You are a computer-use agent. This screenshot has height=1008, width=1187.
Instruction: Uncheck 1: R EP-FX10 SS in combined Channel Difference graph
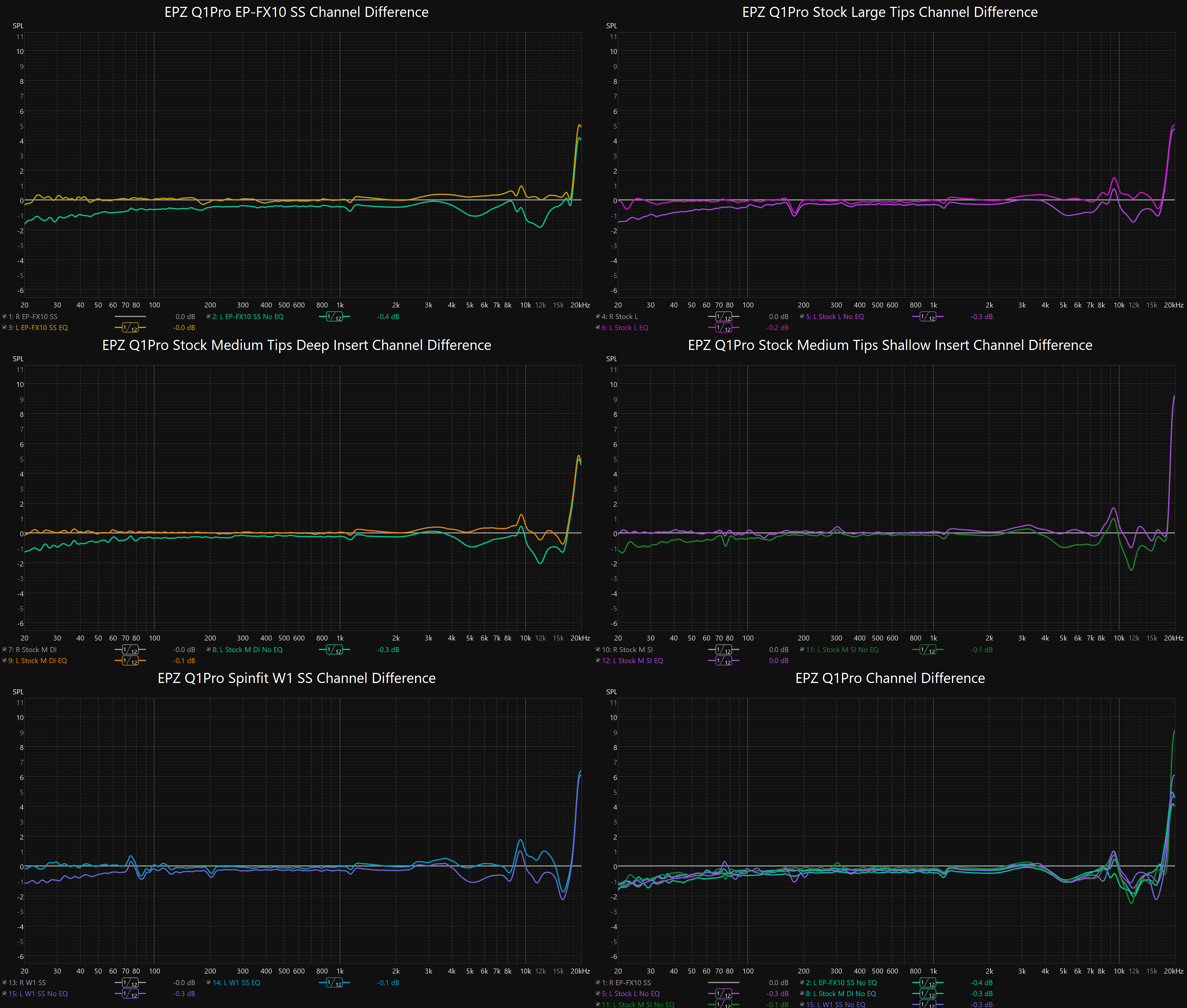[598, 982]
